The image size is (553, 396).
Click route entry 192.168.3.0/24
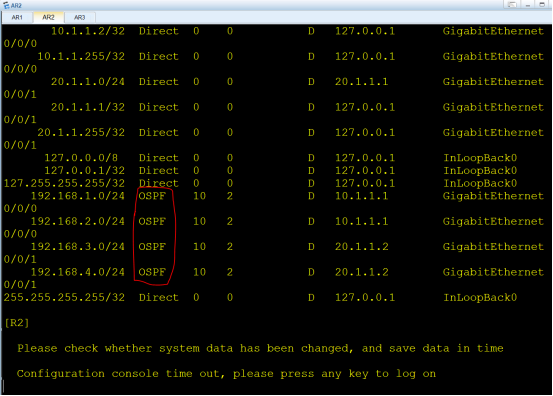point(78,247)
